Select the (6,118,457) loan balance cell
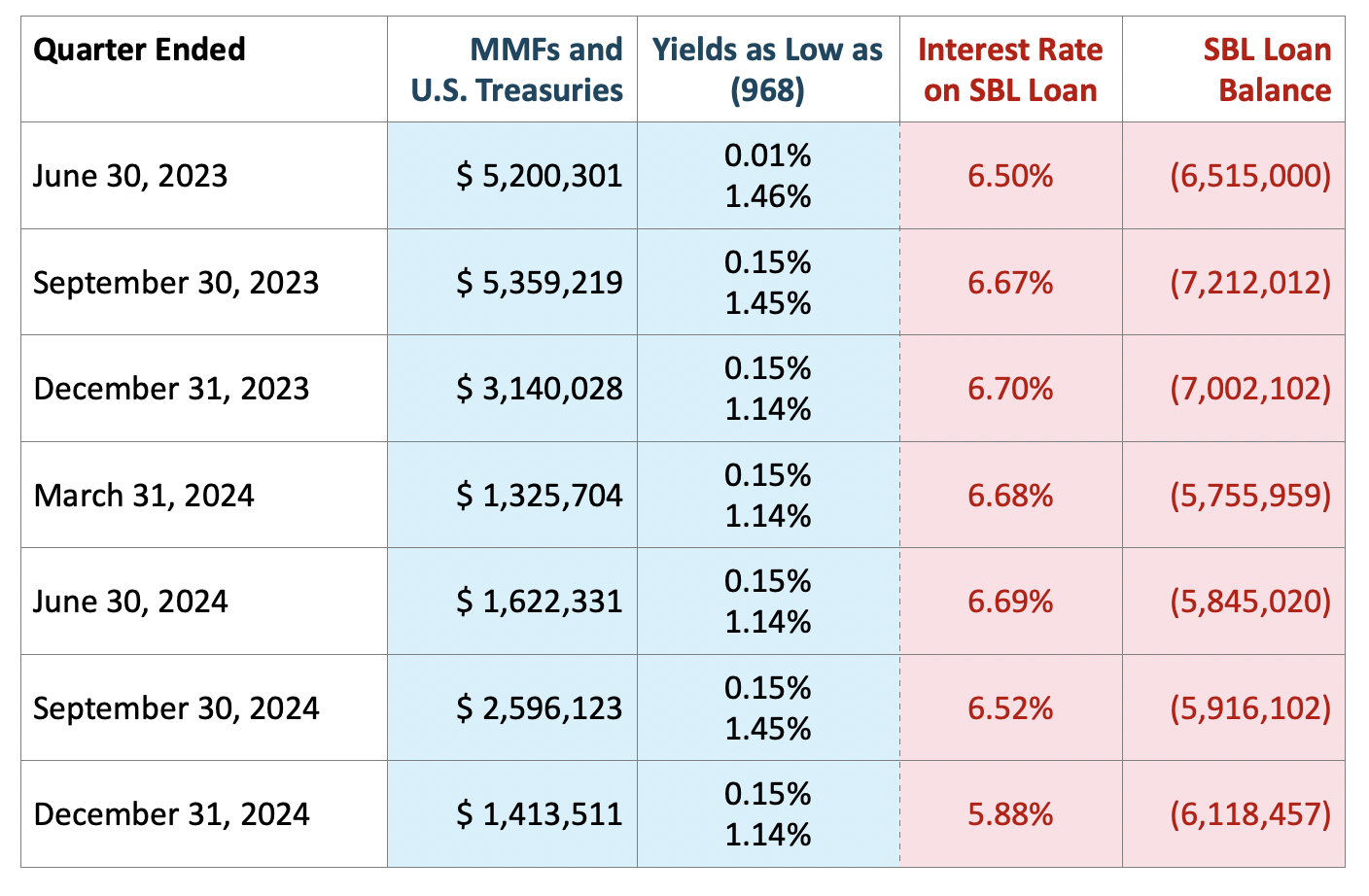The width and height of the screenshot is (1369, 896). click(1250, 814)
